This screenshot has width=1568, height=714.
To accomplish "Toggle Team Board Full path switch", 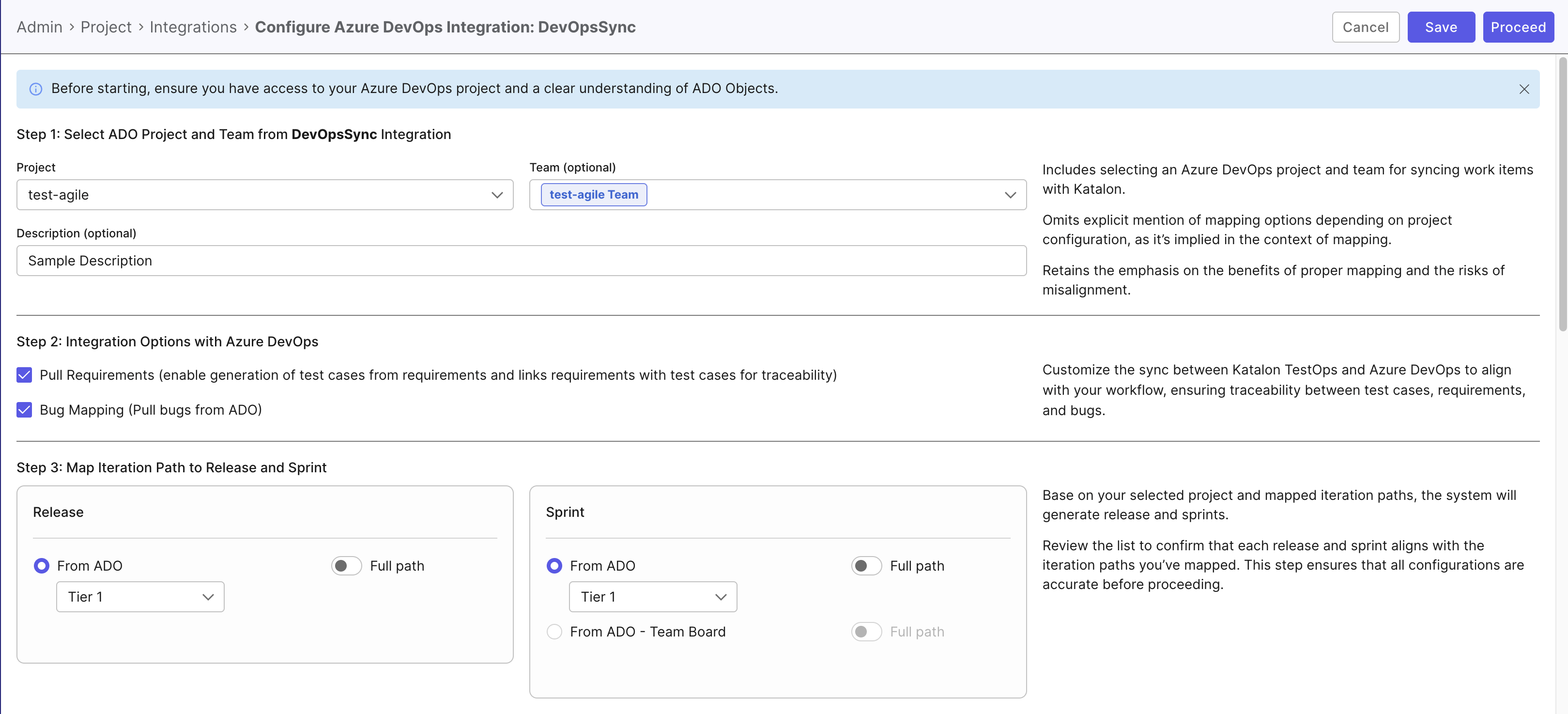I will (866, 631).
